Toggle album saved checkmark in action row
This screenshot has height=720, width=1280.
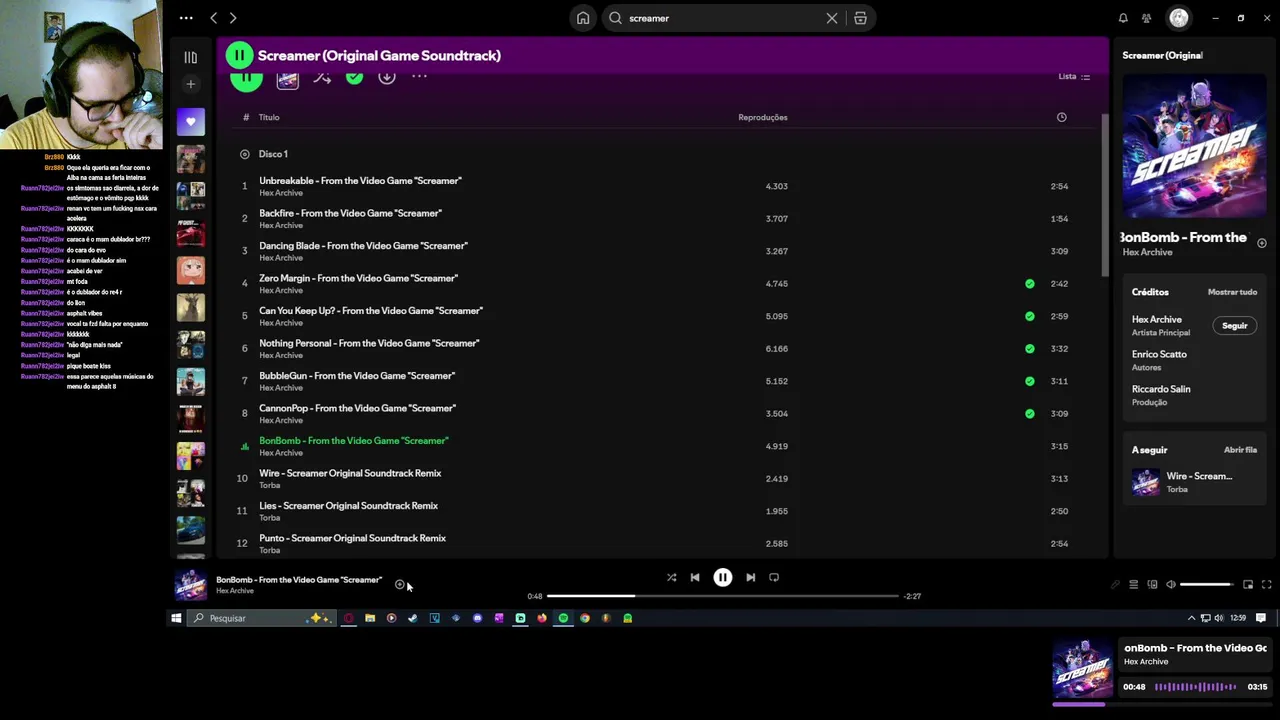pos(354,77)
